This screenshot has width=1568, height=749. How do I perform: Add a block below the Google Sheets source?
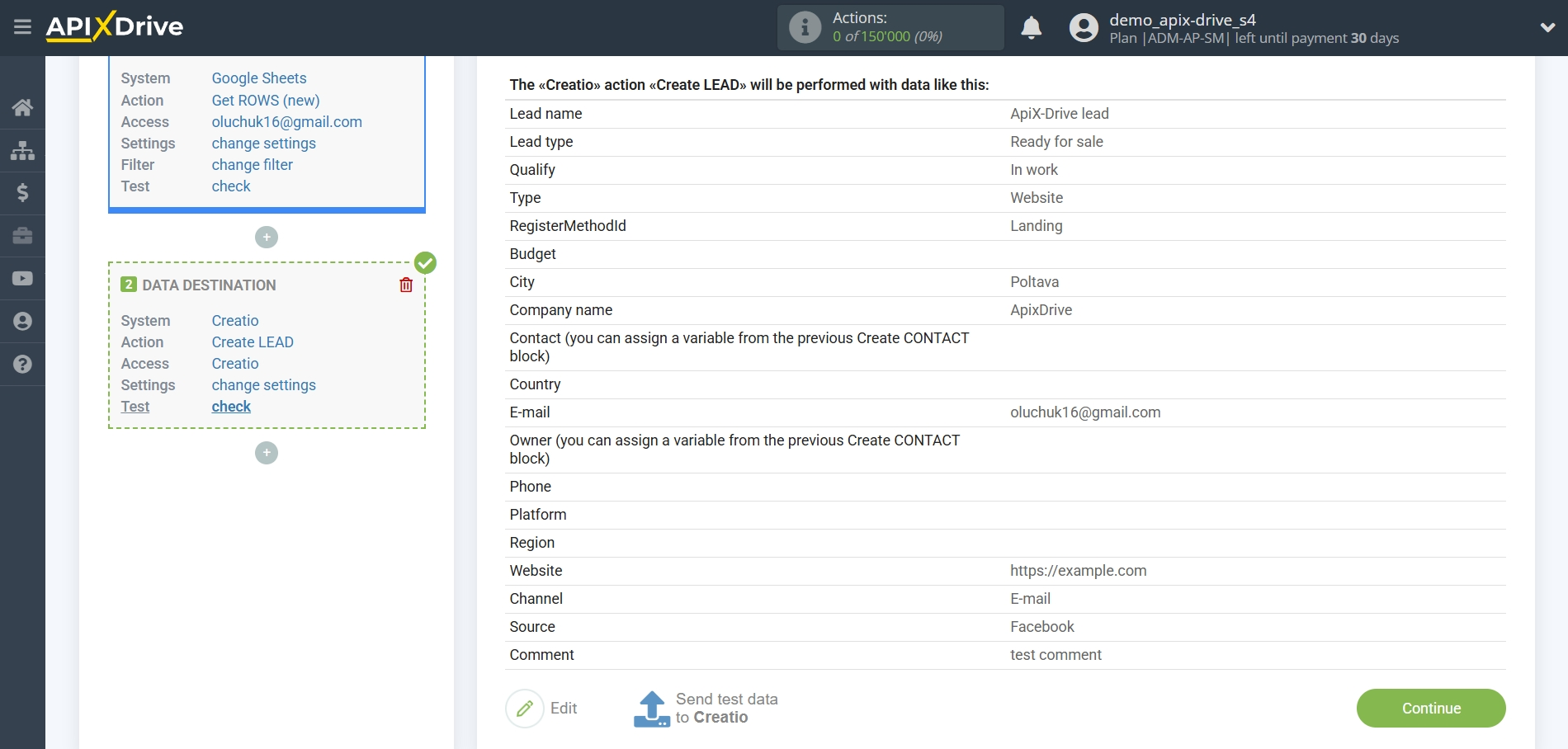tap(267, 238)
